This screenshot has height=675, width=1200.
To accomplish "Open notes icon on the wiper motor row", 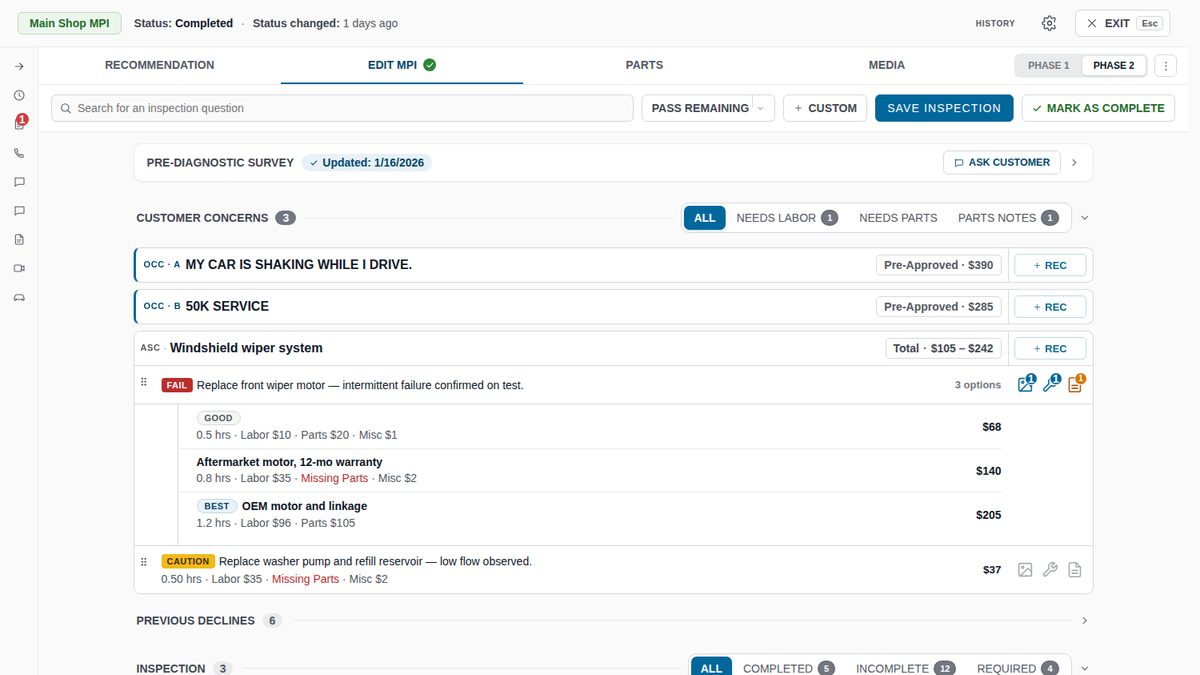I will (1075, 384).
